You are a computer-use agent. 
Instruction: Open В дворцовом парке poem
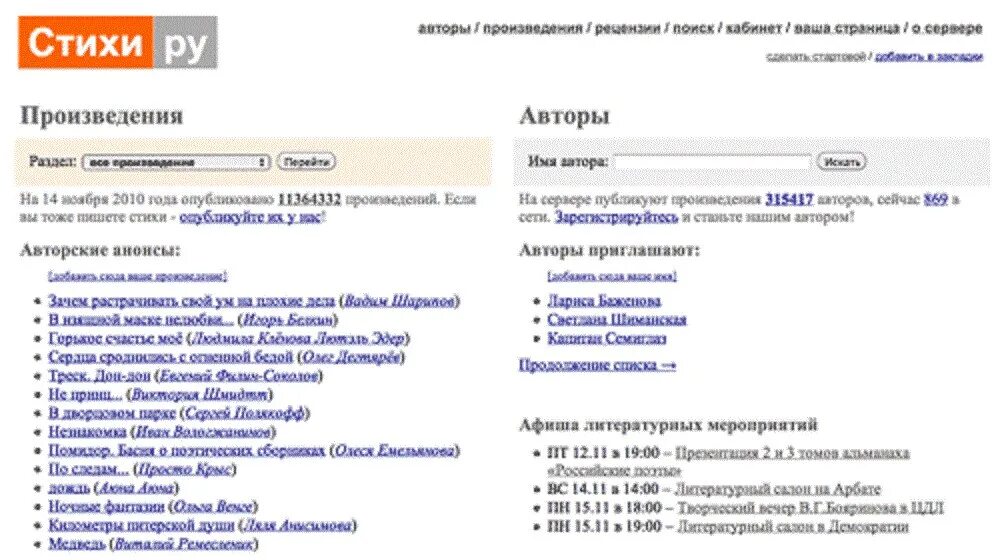(112, 413)
